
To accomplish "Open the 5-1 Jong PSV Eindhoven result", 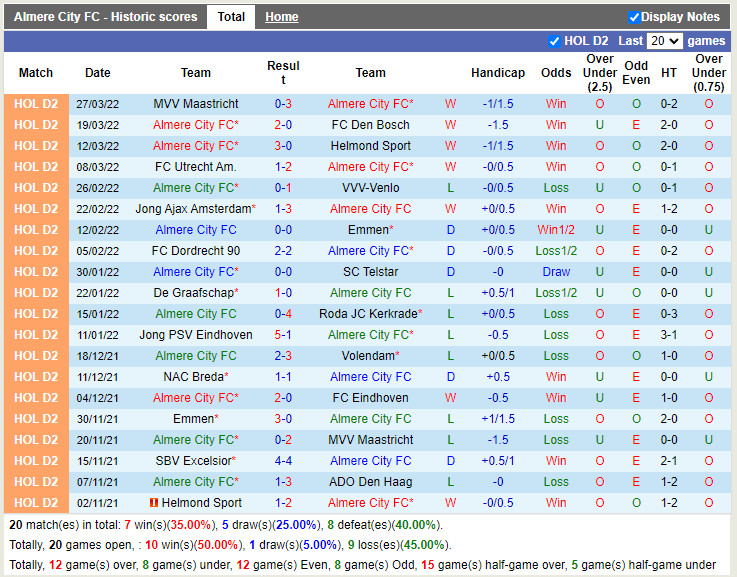I will [x=283, y=335].
